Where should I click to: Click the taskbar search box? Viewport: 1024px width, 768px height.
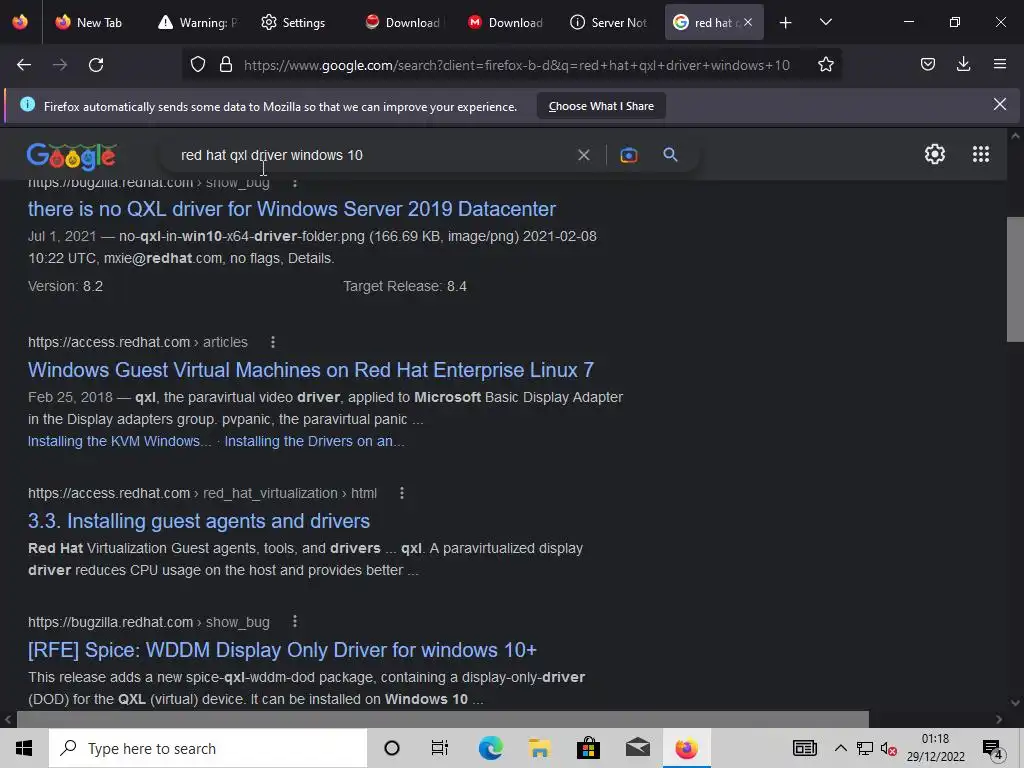tap(208, 748)
